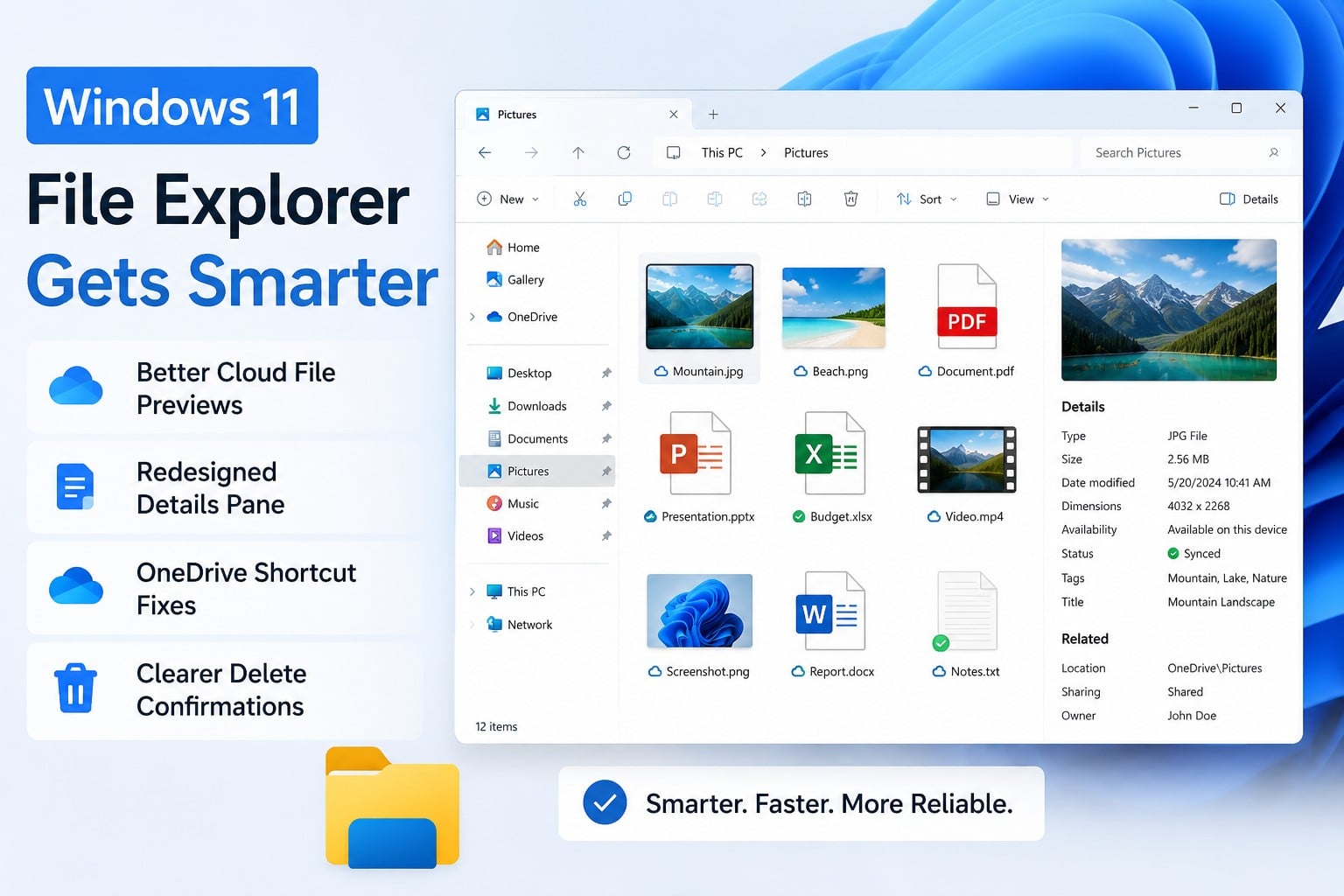Open Desktop in navigation pane
This screenshot has height=896, width=1344.
(x=519, y=373)
